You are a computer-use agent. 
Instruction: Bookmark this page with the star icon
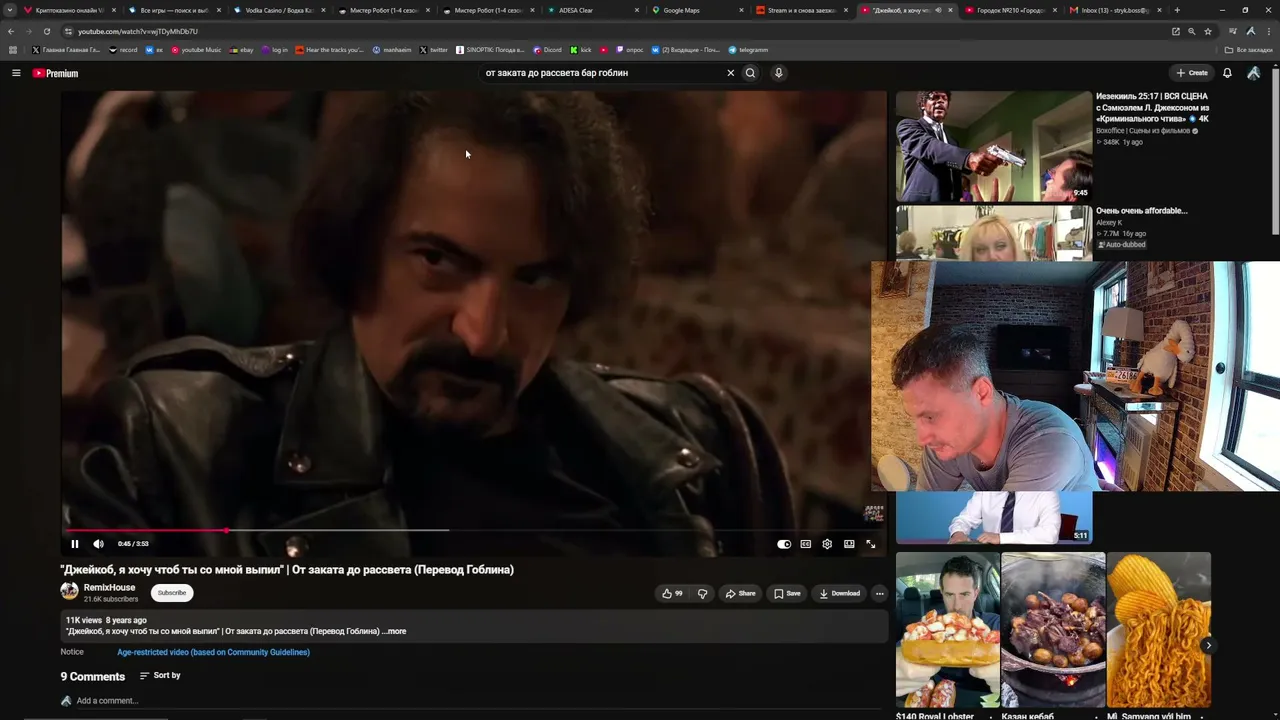(x=1208, y=31)
